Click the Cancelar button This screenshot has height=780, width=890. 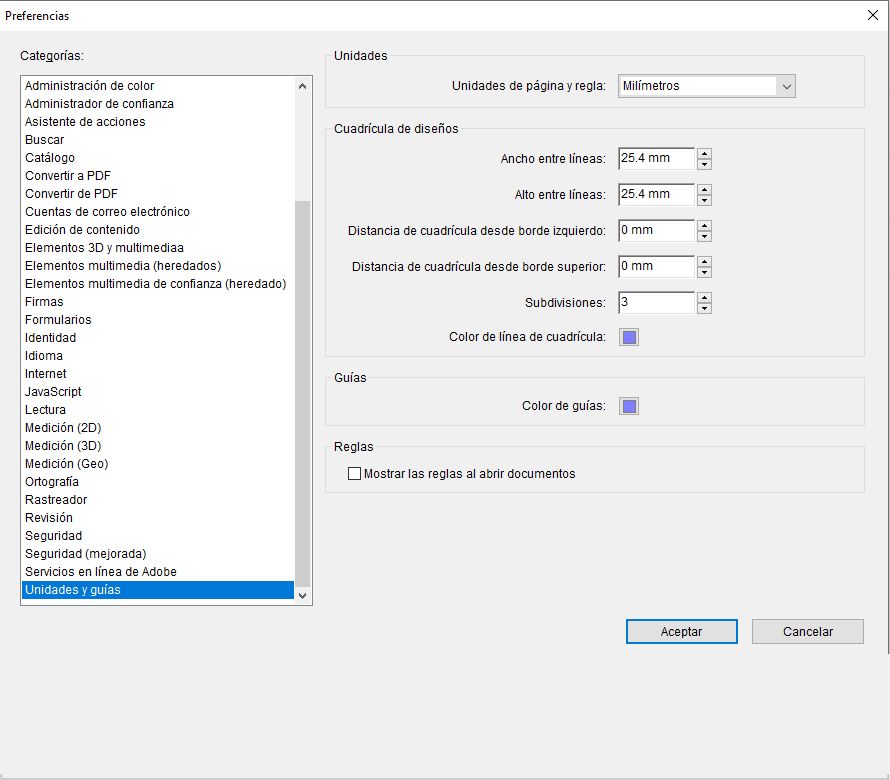pyautogui.click(x=807, y=631)
